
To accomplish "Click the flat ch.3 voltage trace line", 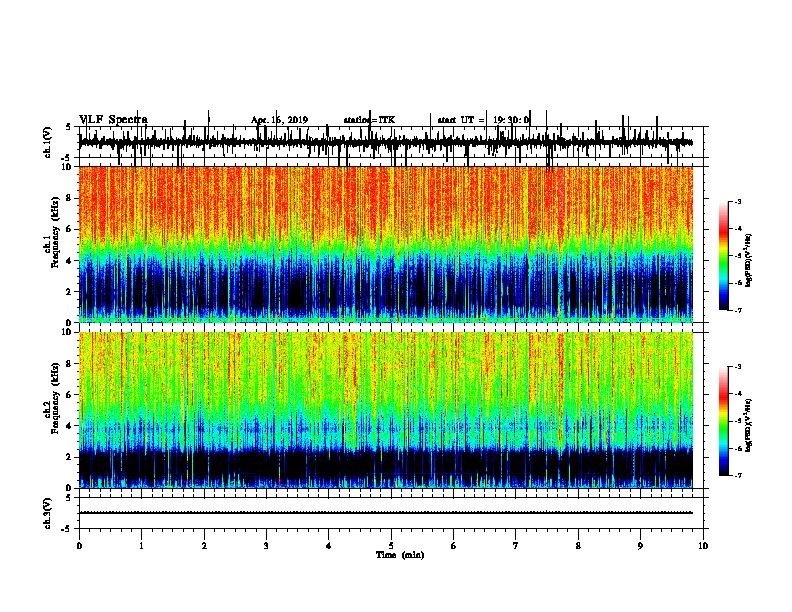I will point(386,513).
